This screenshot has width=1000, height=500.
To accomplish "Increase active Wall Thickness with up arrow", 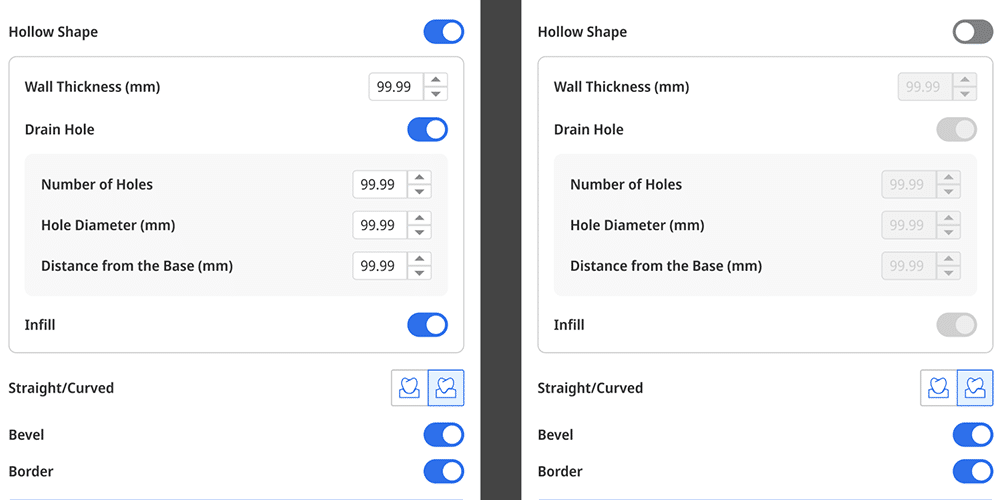I will (x=436, y=80).
